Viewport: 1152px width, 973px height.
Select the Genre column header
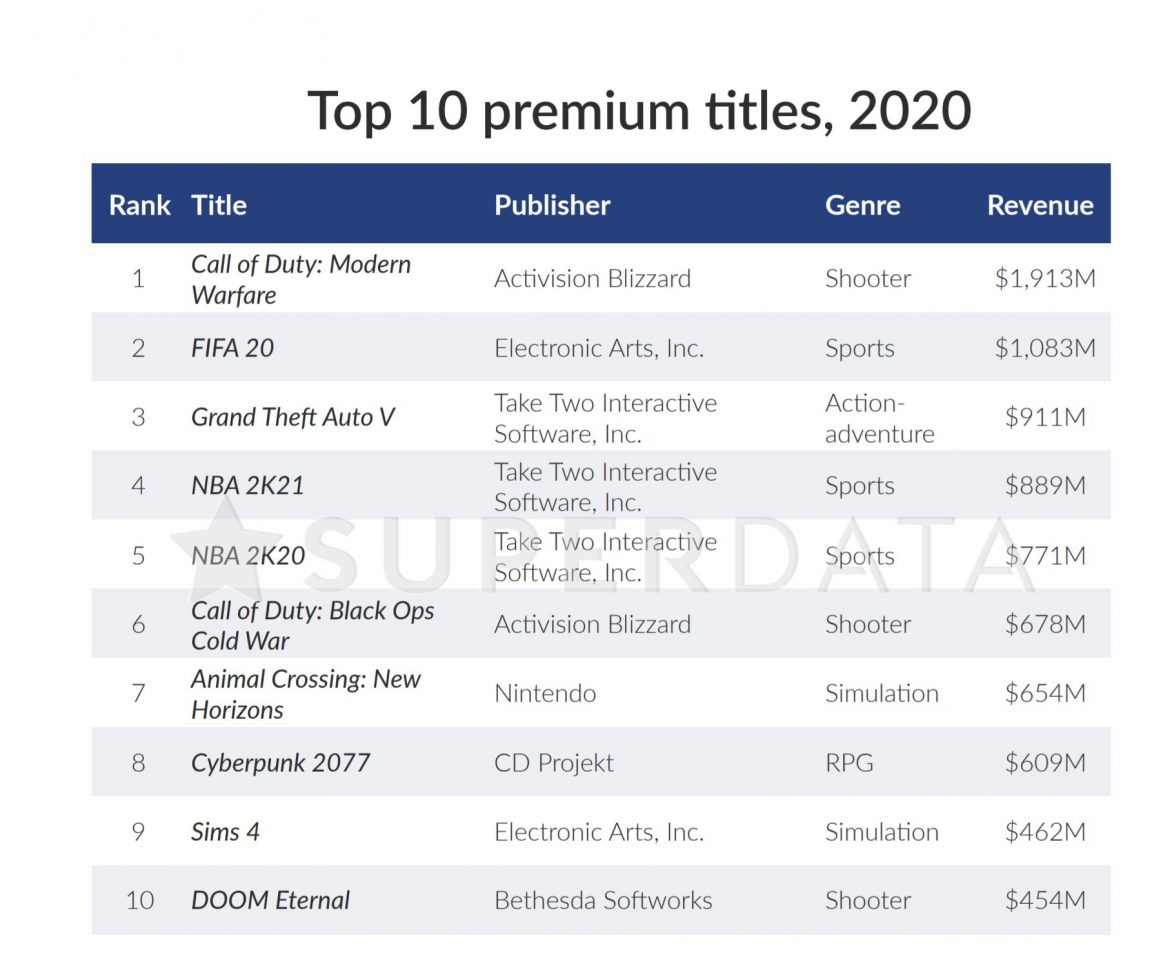(x=862, y=205)
